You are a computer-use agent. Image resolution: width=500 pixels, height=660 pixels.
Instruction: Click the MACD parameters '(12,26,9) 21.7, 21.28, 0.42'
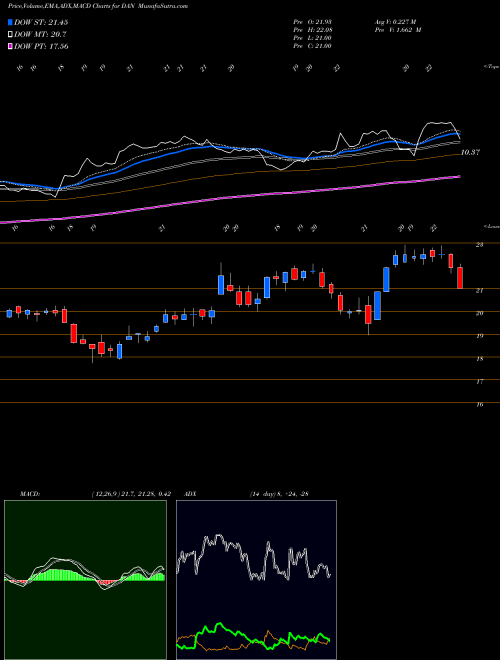click(130, 494)
